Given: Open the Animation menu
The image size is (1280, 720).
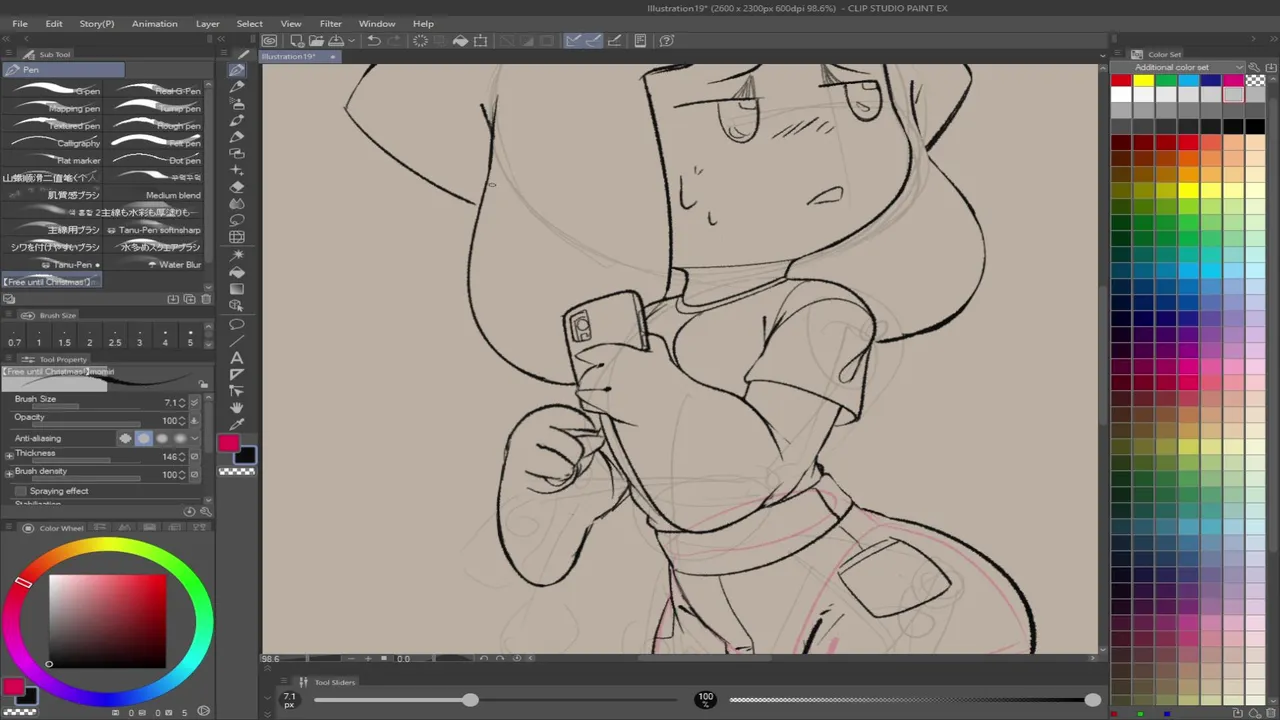Looking at the screenshot, I should pos(155,23).
